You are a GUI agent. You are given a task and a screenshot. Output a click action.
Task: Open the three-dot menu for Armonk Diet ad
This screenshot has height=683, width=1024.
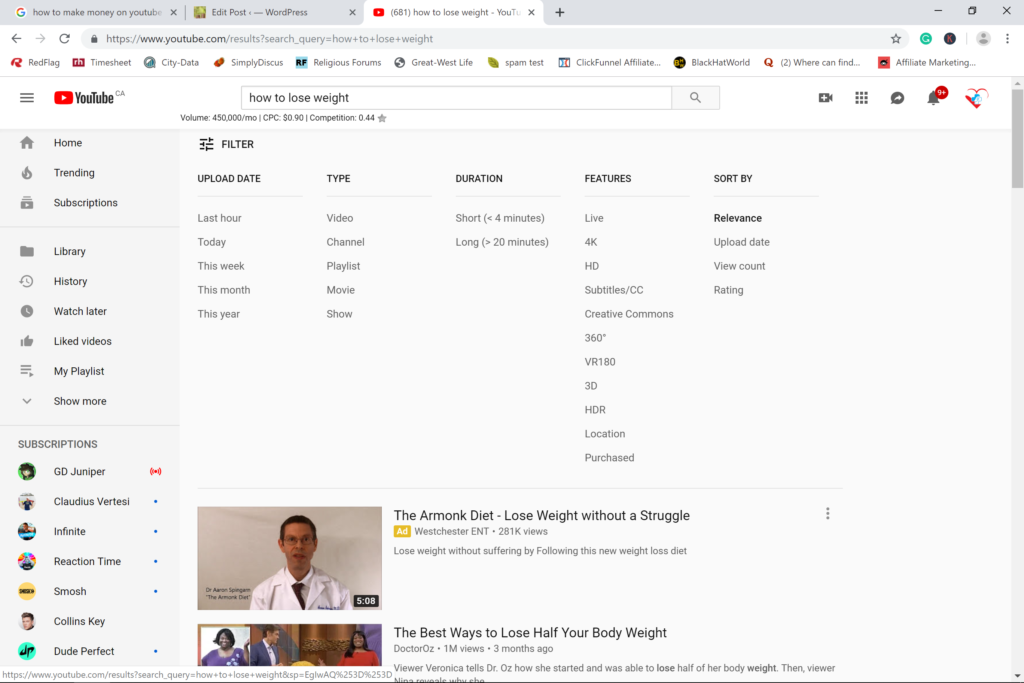click(x=827, y=514)
